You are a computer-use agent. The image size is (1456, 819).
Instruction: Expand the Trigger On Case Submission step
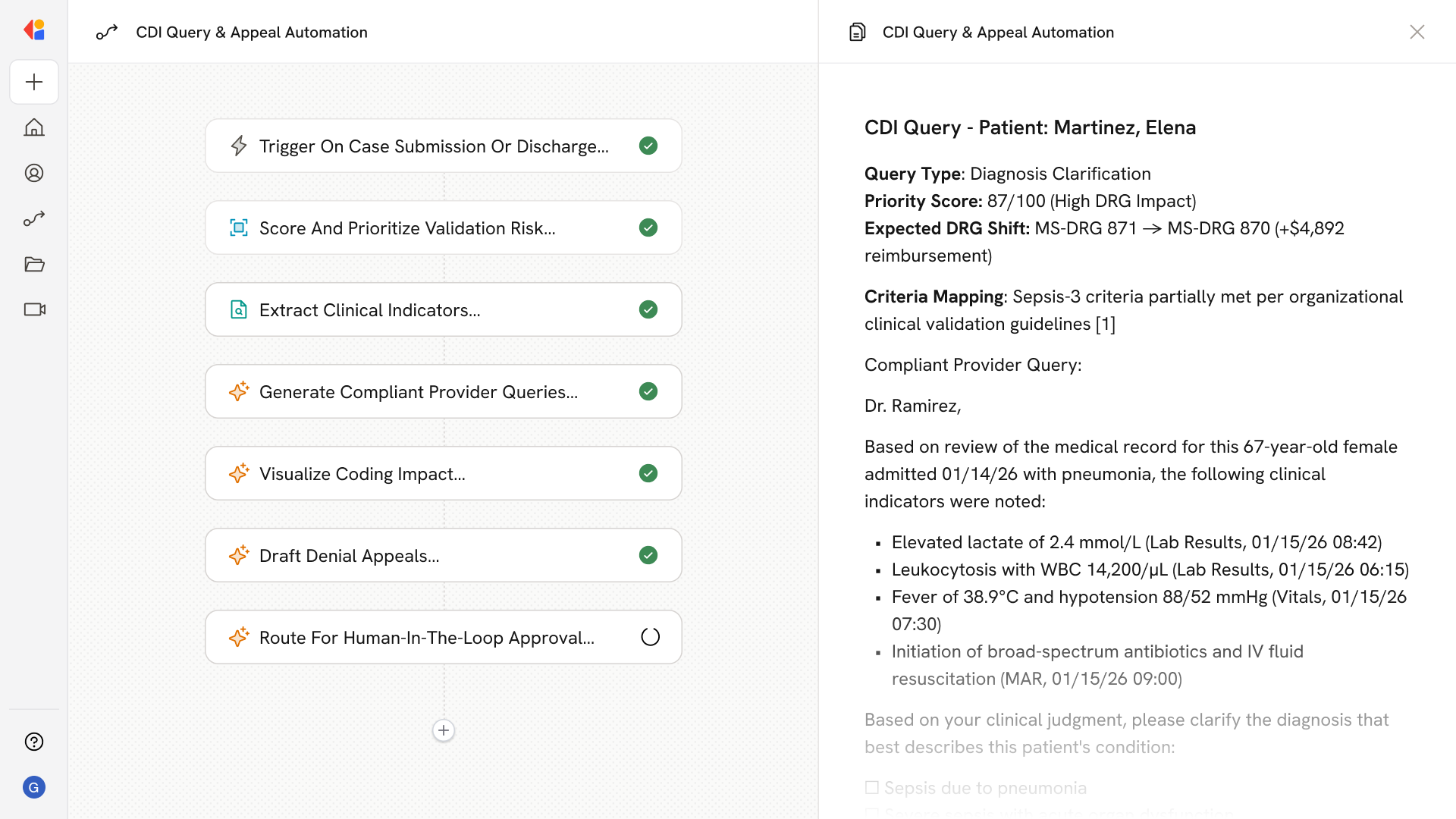coord(434,146)
